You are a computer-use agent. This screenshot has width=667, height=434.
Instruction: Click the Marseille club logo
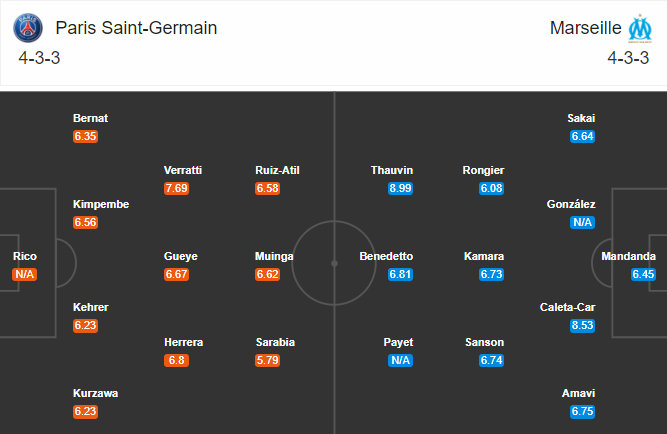[638, 29]
